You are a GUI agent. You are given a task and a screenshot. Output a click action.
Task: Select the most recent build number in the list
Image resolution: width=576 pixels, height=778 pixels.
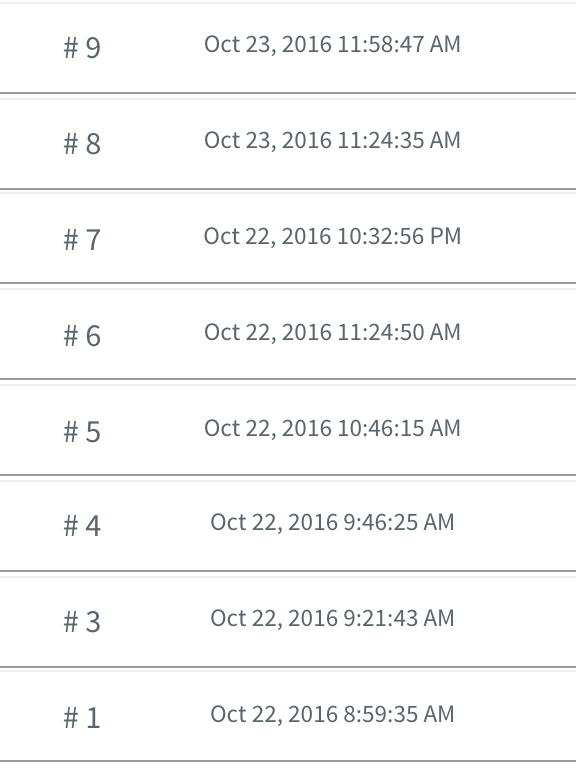pos(82,48)
